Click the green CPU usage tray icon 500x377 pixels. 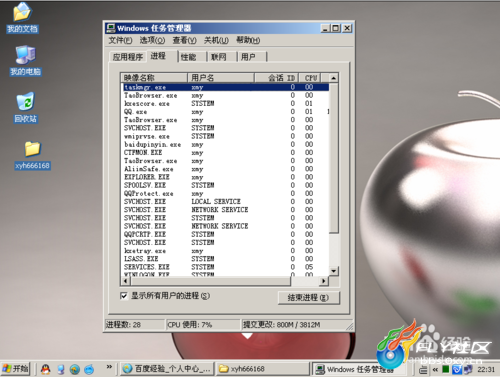click(x=446, y=369)
